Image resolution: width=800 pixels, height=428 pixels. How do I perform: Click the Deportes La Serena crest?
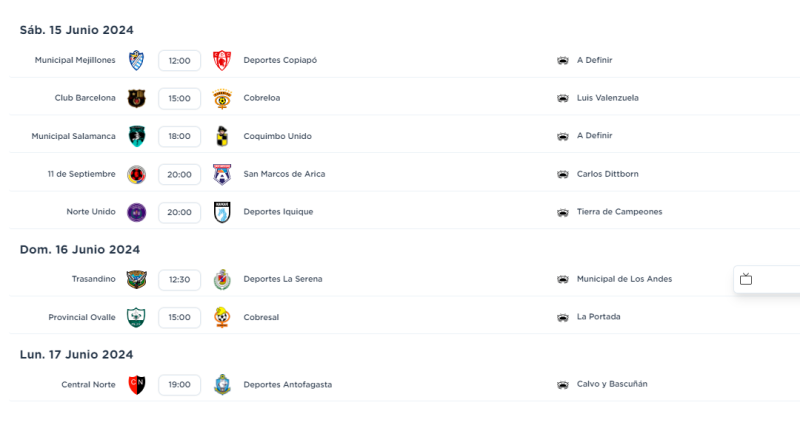tap(222, 279)
